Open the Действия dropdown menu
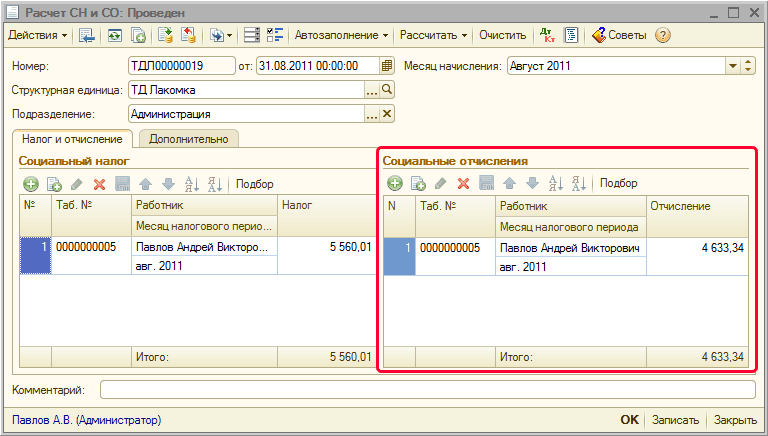 (x=38, y=35)
